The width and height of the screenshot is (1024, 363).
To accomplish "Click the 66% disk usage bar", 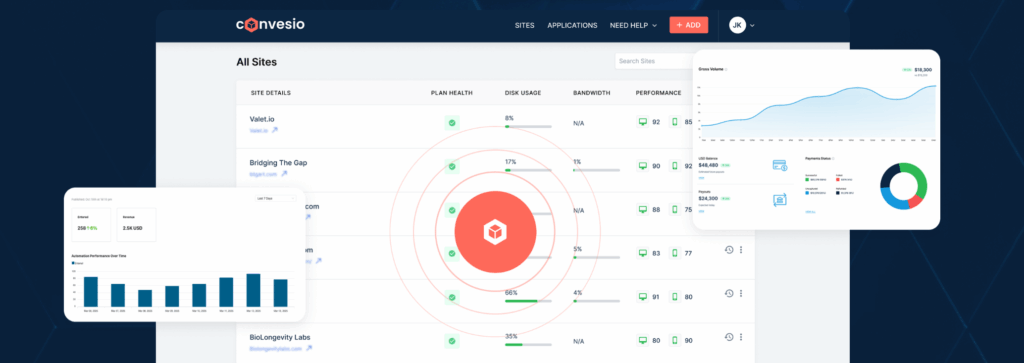I will [528, 301].
